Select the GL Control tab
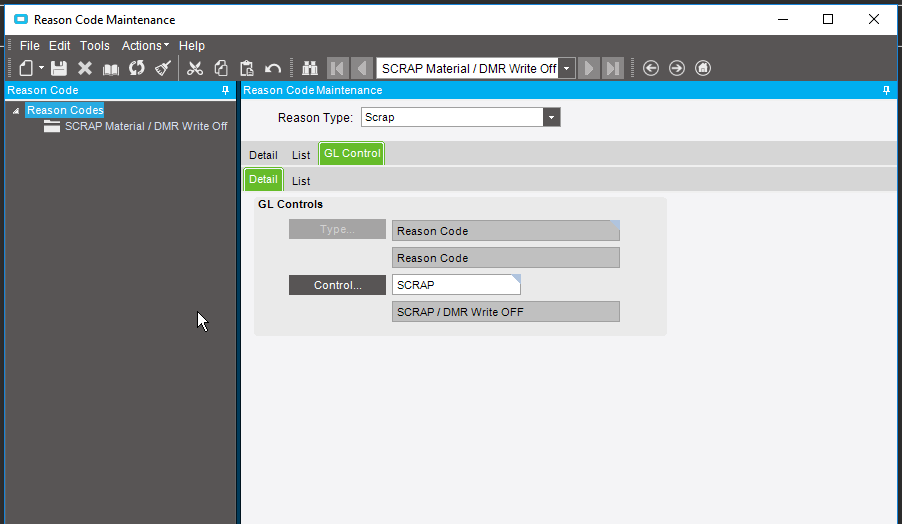902x524 pixels. coord(352,154)
